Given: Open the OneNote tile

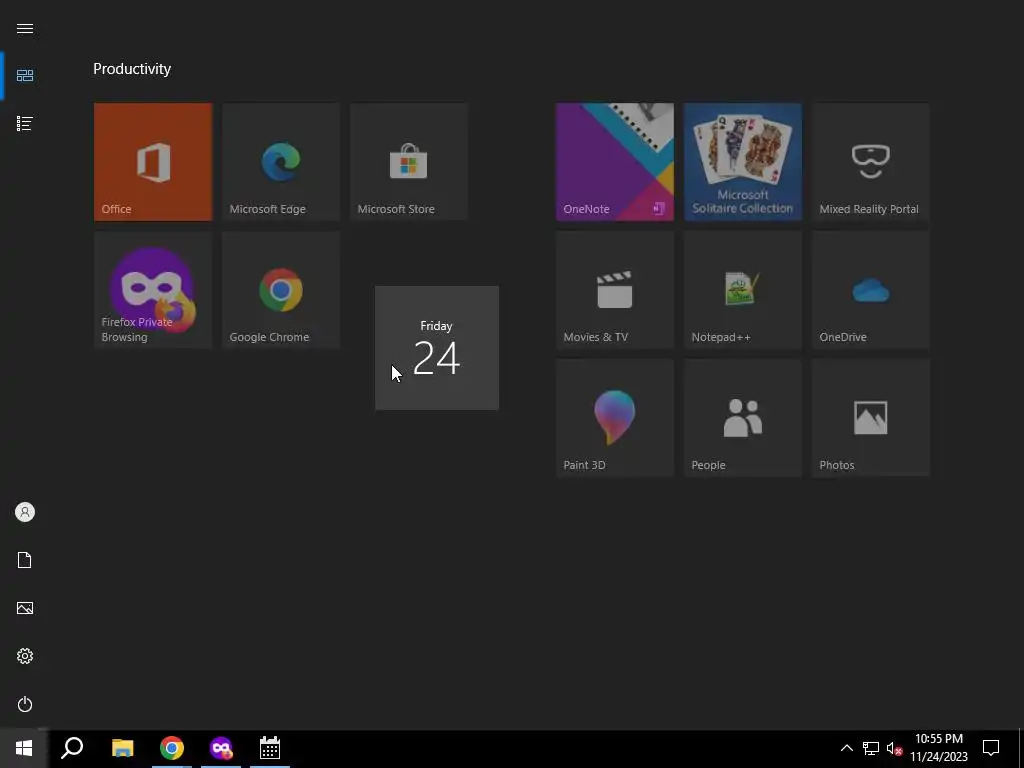Looking at the screenshot, I should pyautogui.click(x=615, y=161).
